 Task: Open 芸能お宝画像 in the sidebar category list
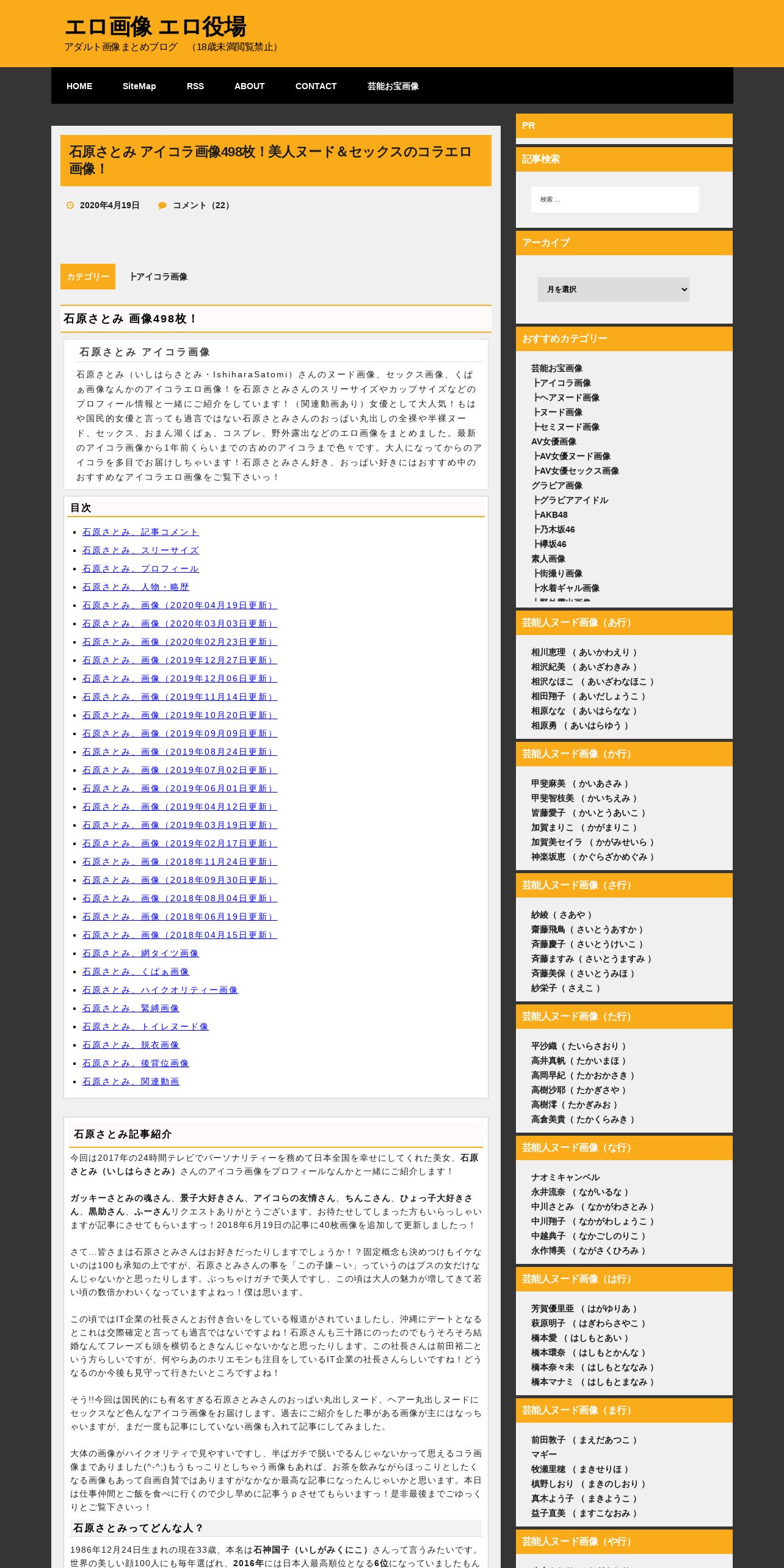tap(557, 368)
